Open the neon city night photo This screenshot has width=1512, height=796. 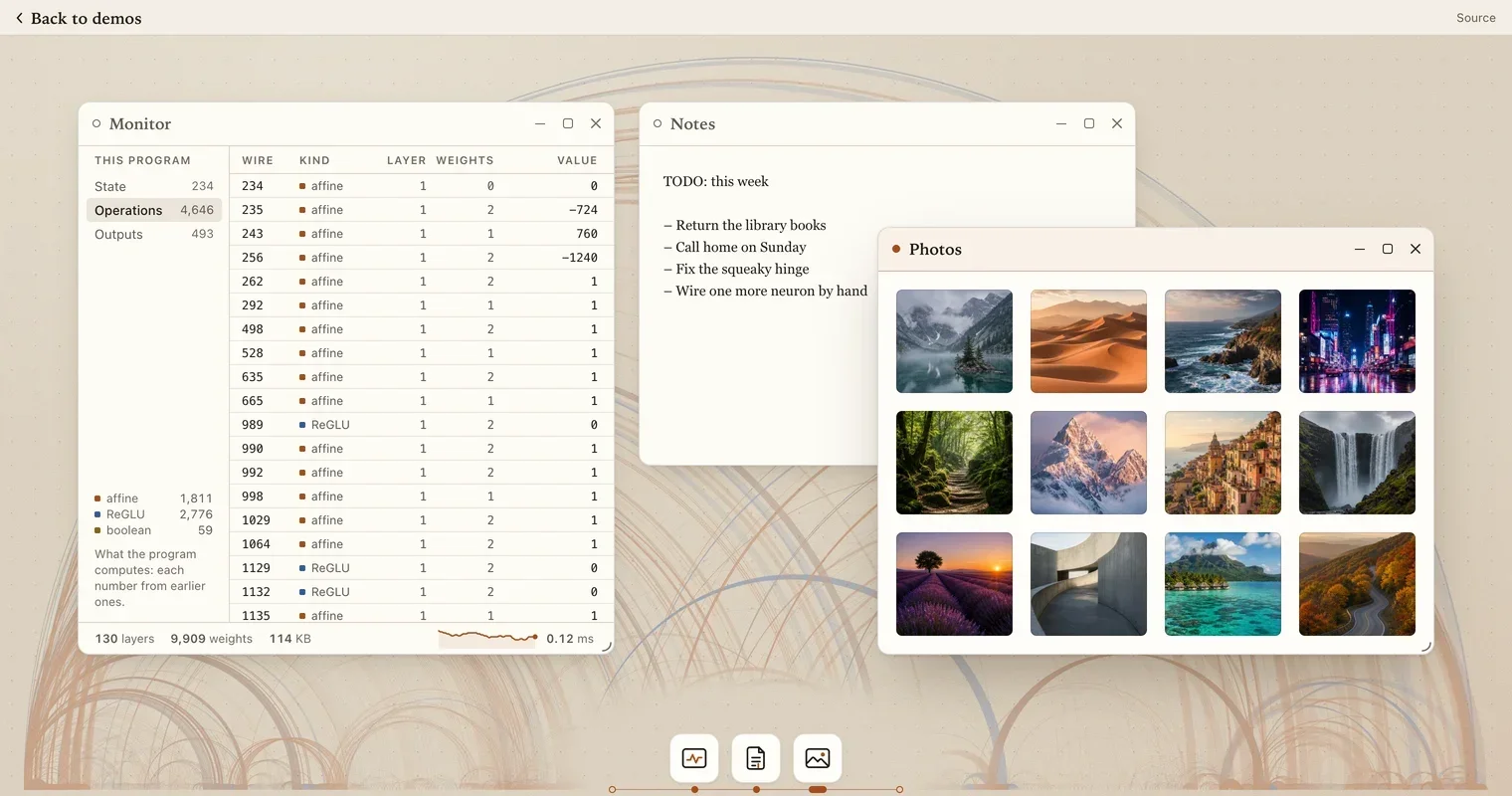click(1357, 341)
